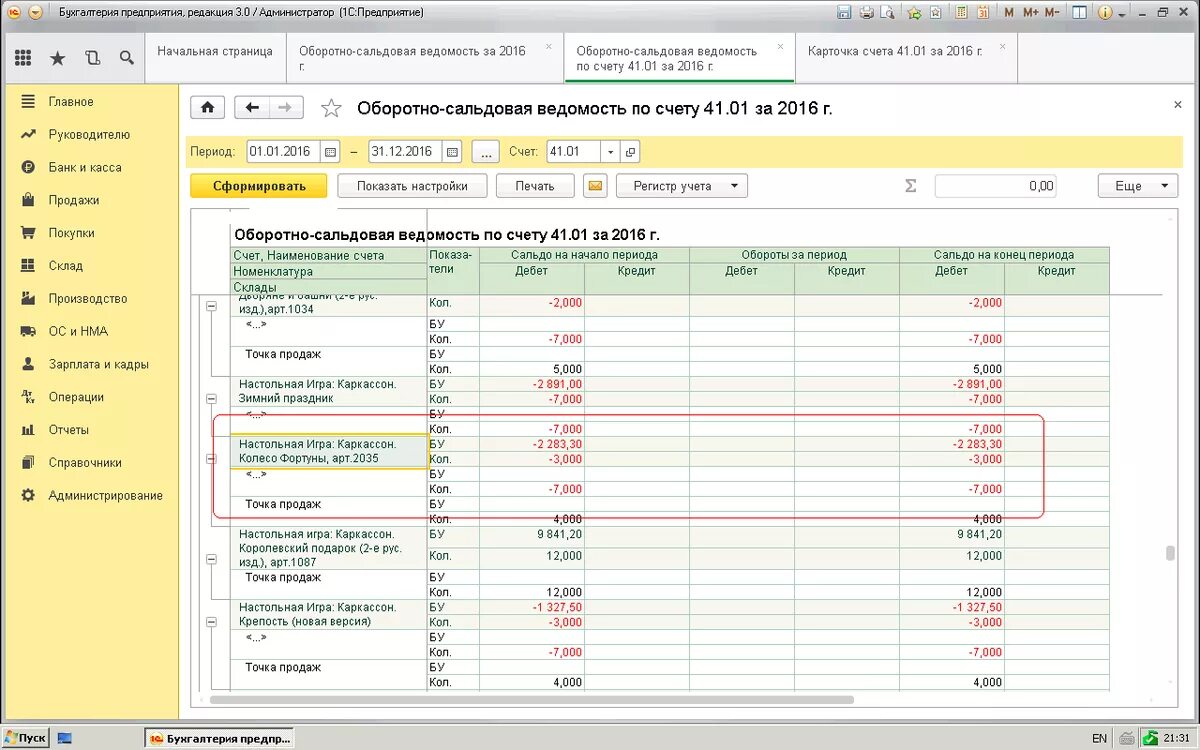Collapse the Зимний праздник group
Screen dimensions: 1200x750
211,398
